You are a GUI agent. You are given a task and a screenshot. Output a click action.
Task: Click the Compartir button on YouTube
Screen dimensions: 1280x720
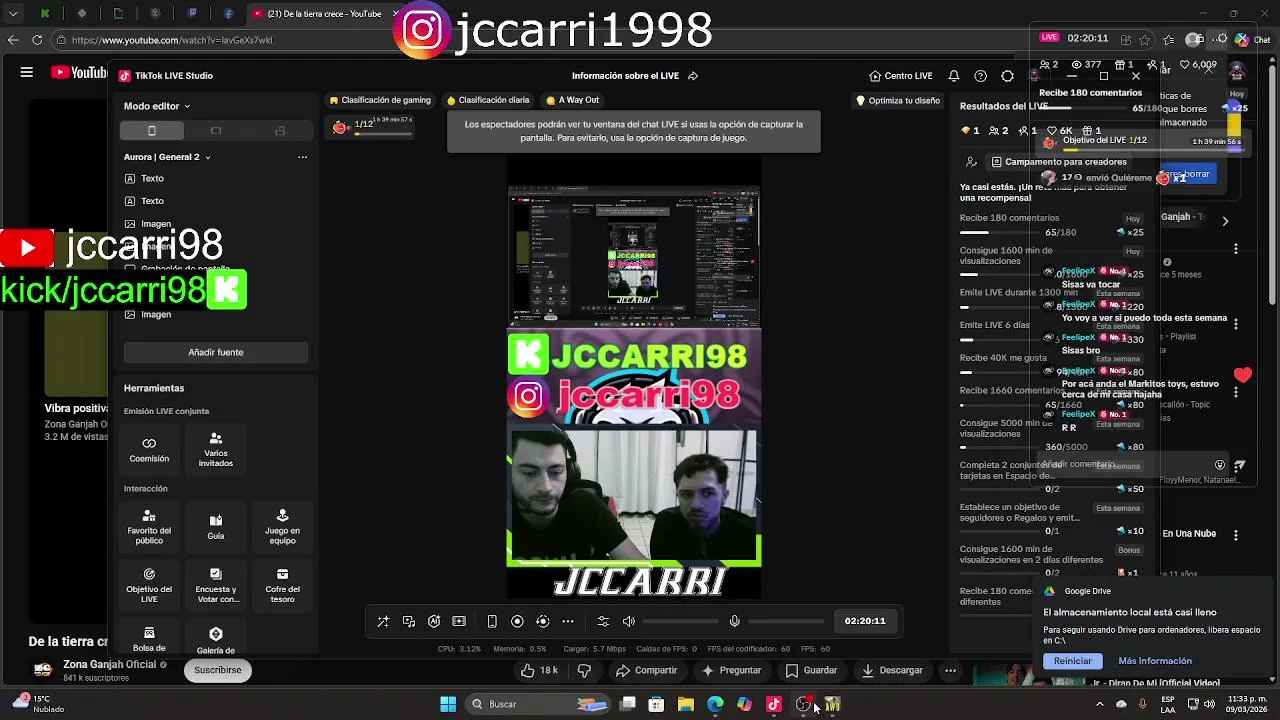click(x=646, y=670)
